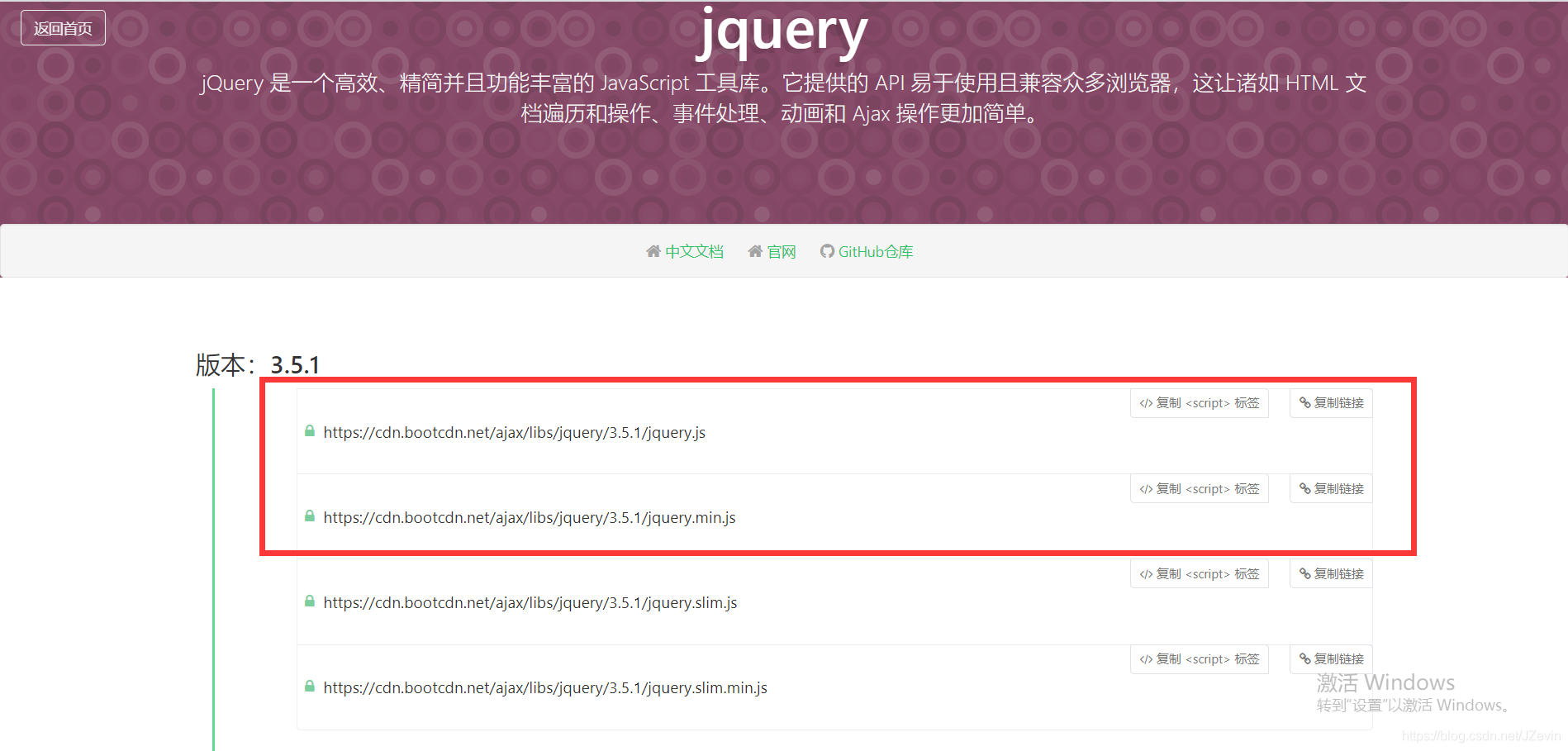1568x751 pixels.
Task: Click the version number 3.5.1 heading
Action: 295,364
